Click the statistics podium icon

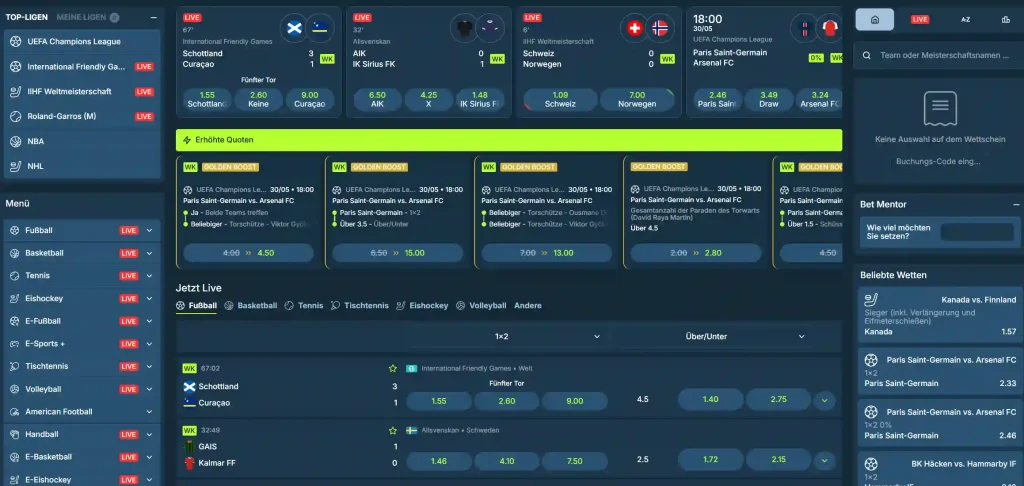coord(1005,19)
